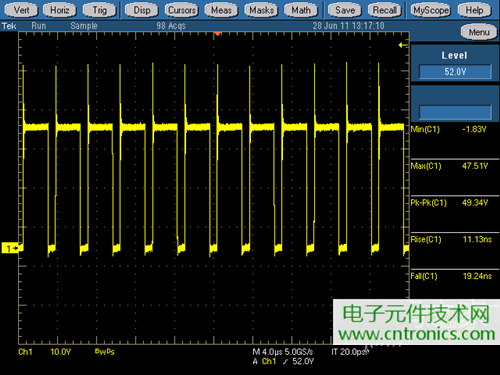Open the Trig menu
Screen dimensions: 500x375
[x=99, y=10]
